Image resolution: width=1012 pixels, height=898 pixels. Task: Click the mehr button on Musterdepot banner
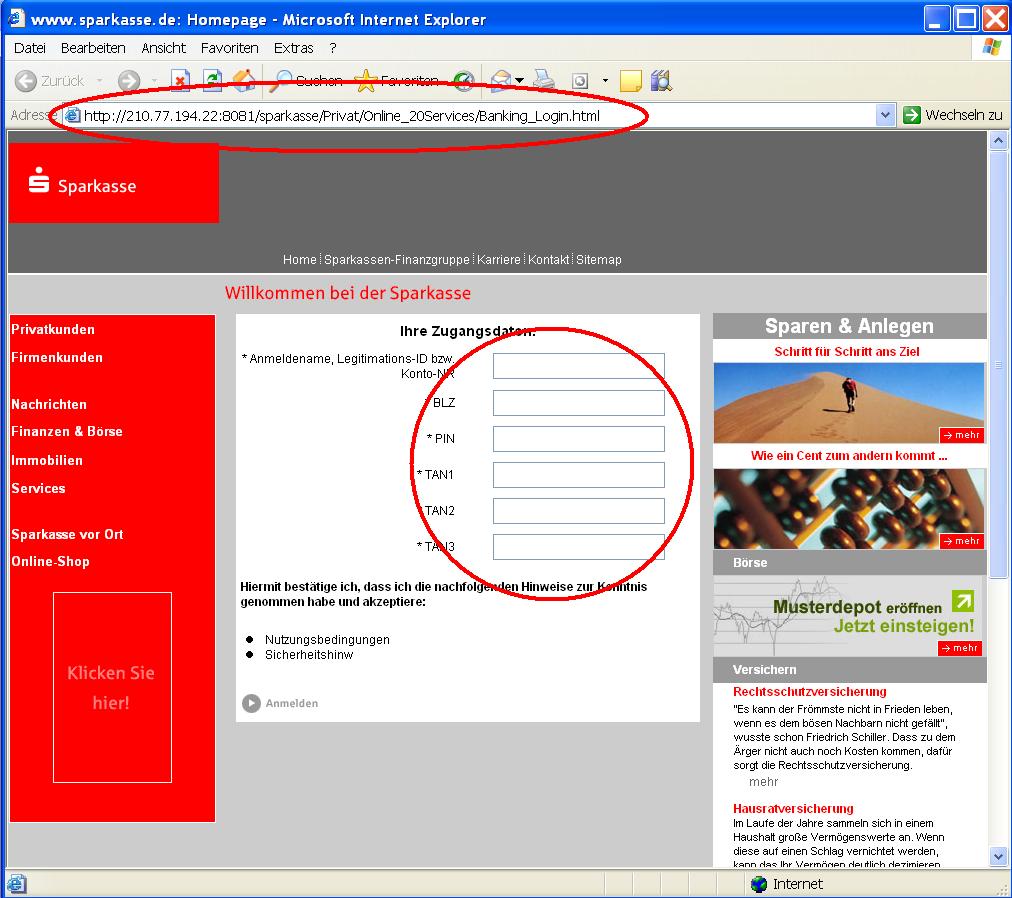(960, 648)
